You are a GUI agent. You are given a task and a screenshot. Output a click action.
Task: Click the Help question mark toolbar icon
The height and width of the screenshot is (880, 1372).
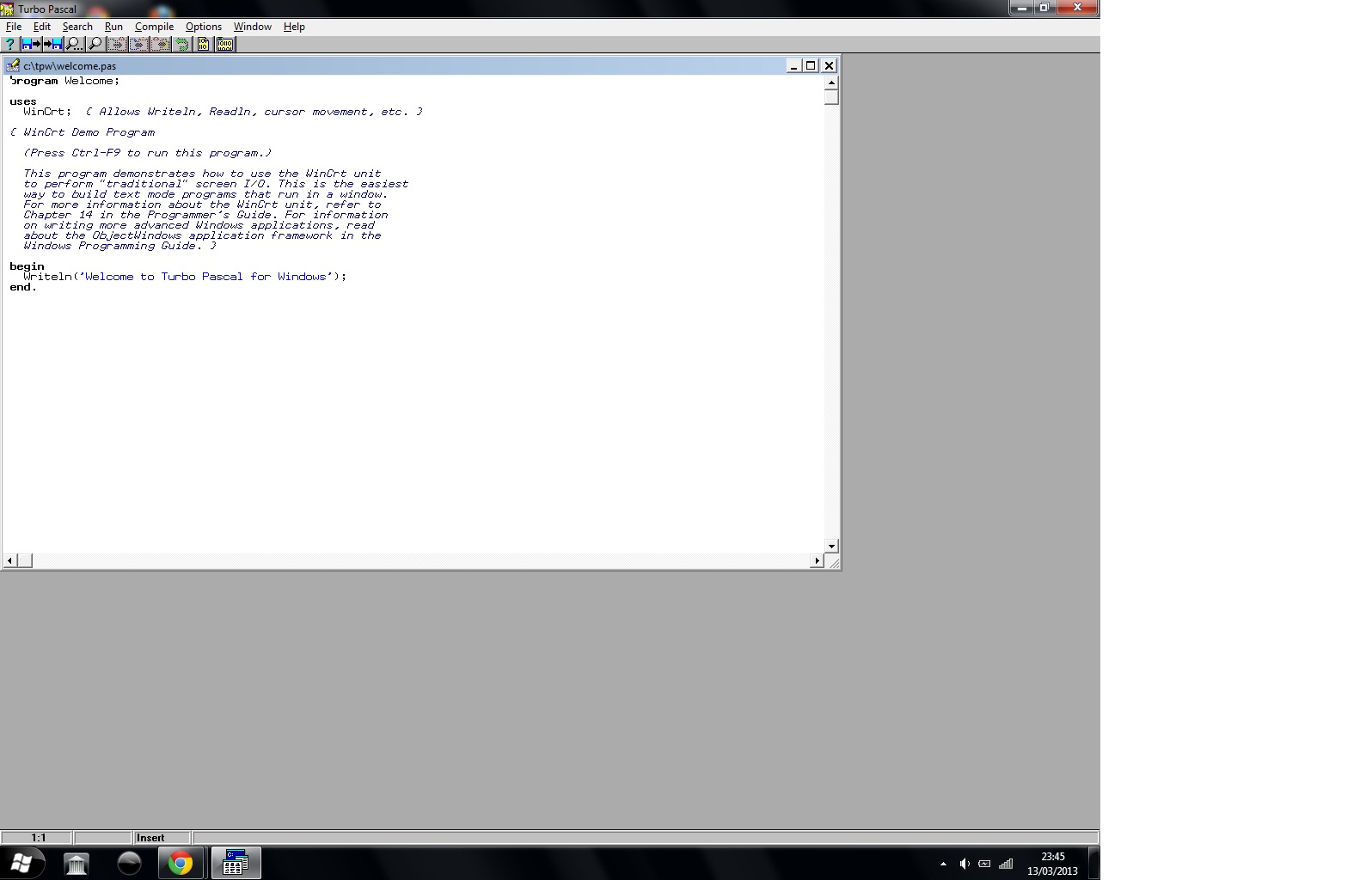[x=10, y=44]
